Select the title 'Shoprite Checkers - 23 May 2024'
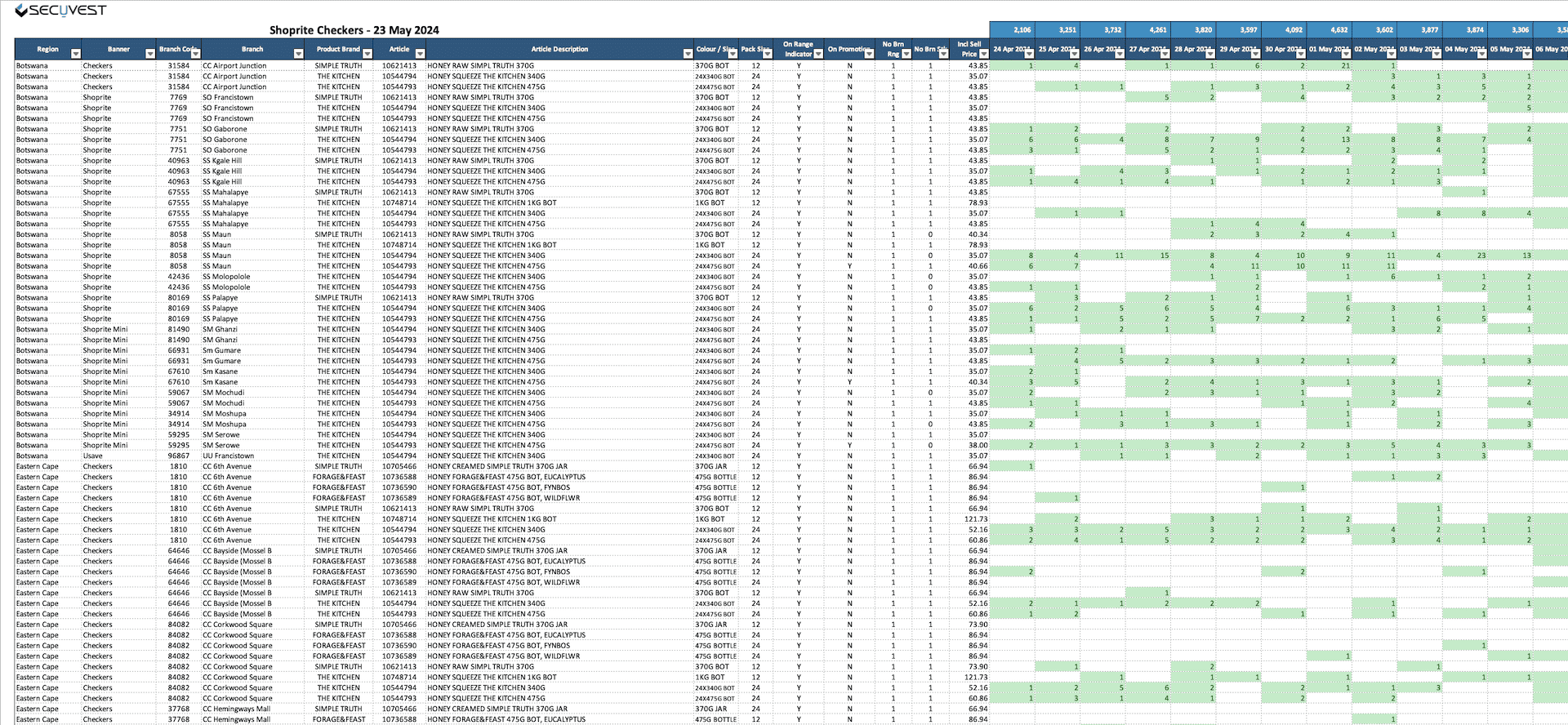1568x725 pixels. 354,30
